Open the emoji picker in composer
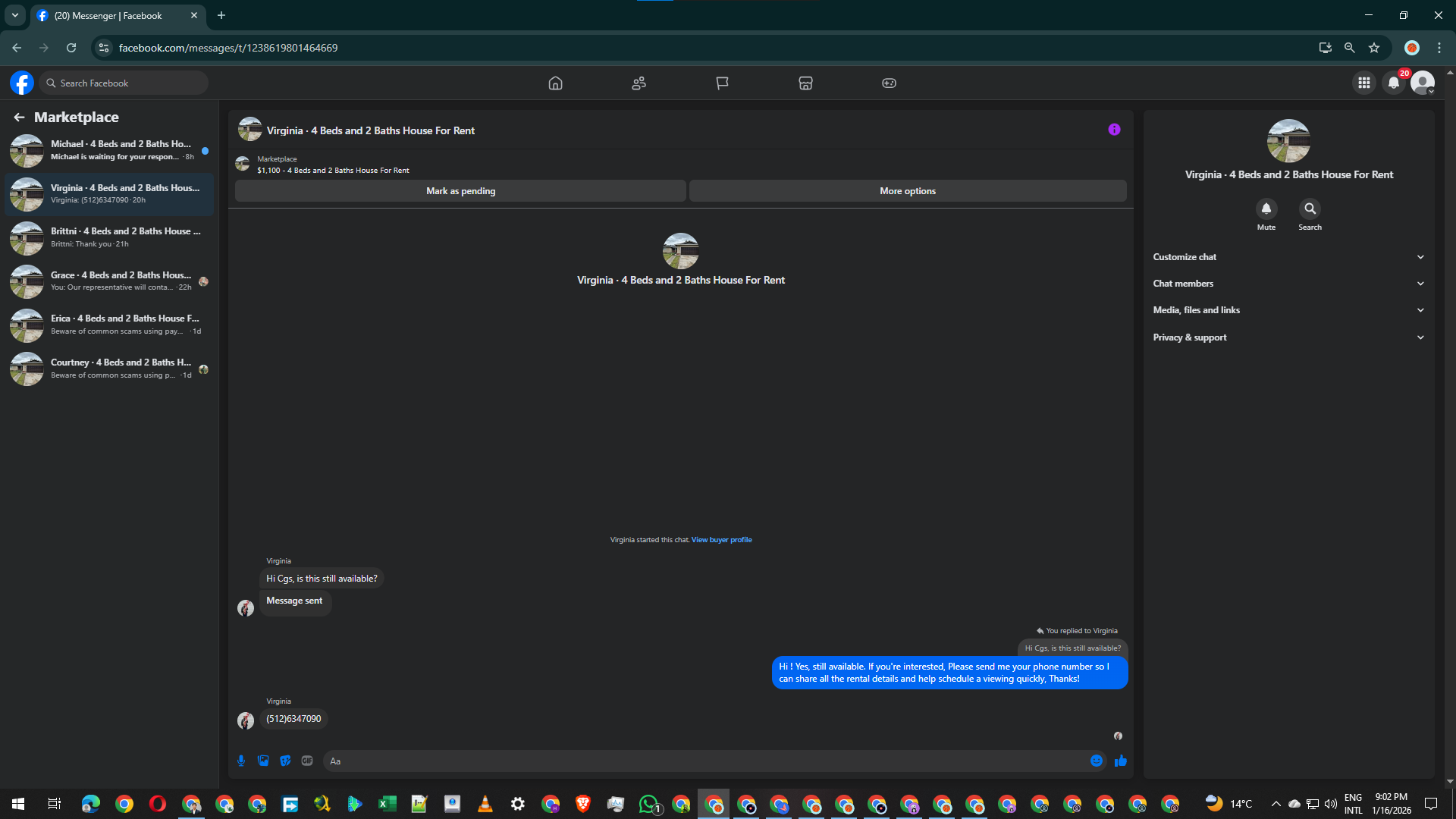Viewport: 1456px width, 819px height. pyautogui.click(x=1097, y=761)
